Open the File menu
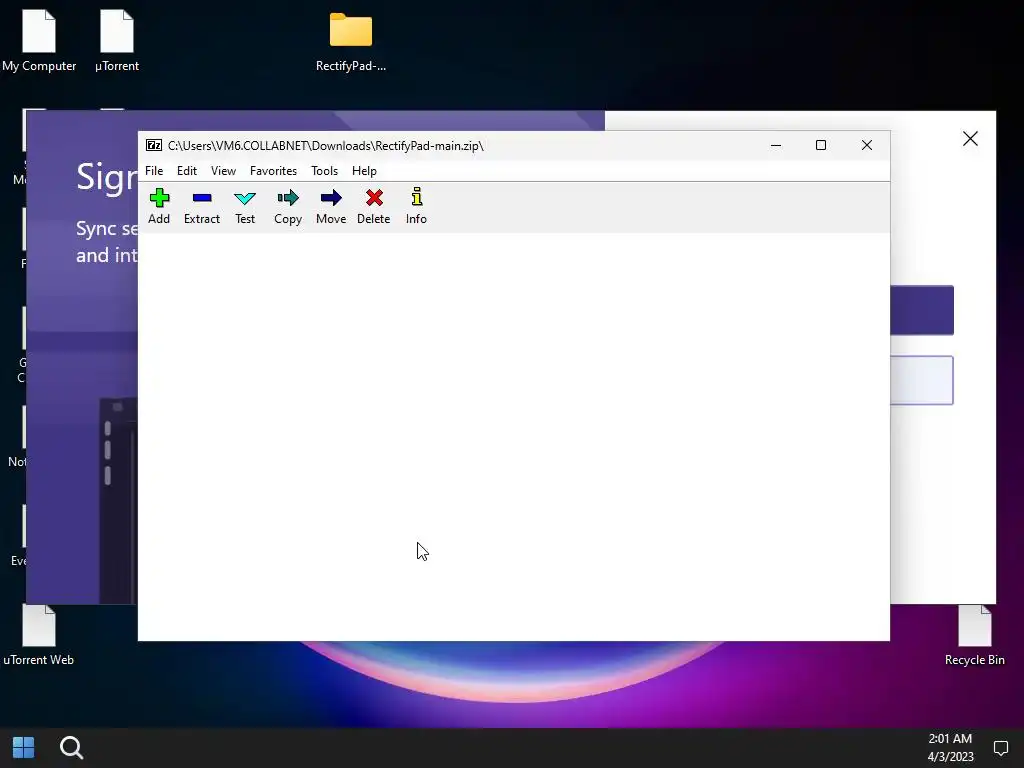Viewport: 1024px width, 768px height. 154,170
